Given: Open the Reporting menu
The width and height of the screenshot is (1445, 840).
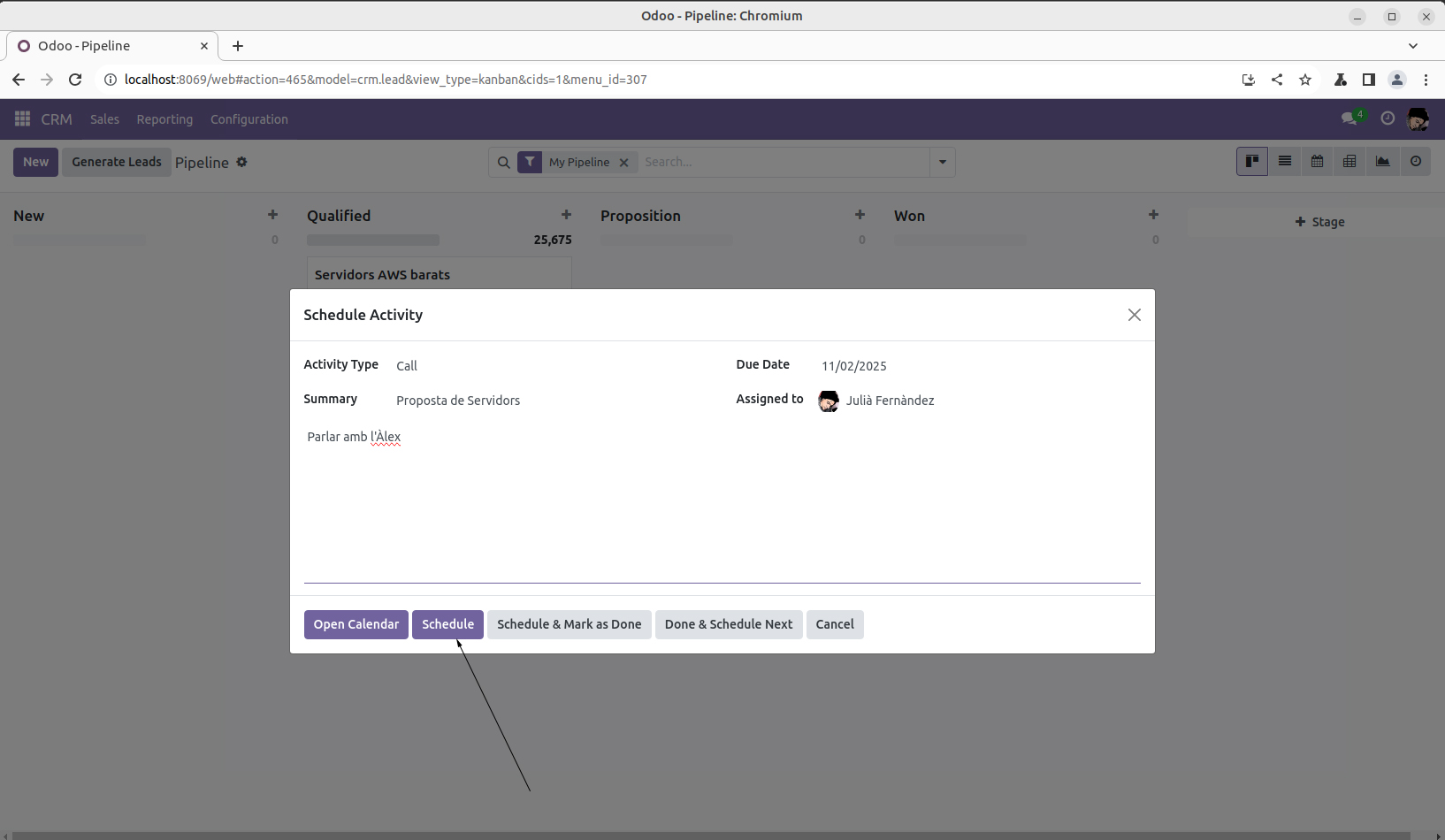Looking at the screenshot, I should 164,119.
